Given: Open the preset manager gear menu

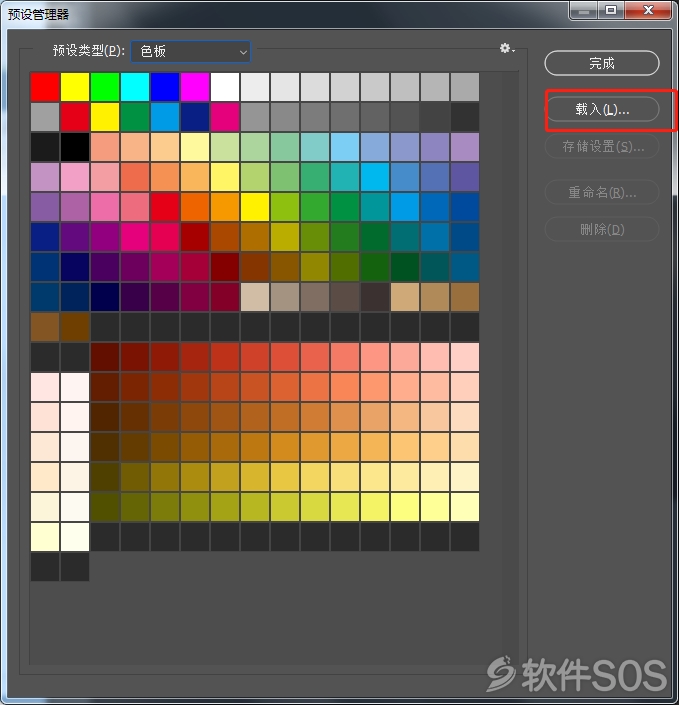Looking at the screenshot, I should tap(507, 49).
